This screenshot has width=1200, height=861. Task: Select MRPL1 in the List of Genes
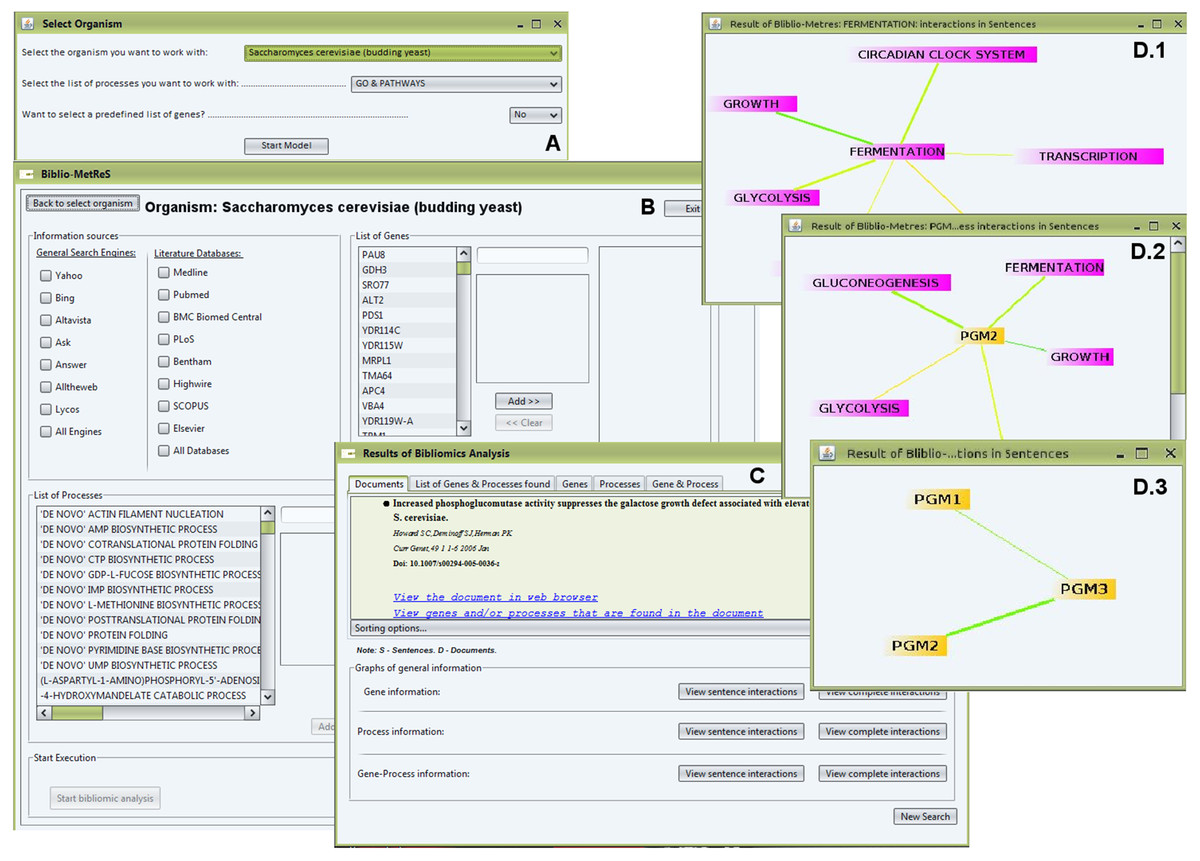coord(407,360)
